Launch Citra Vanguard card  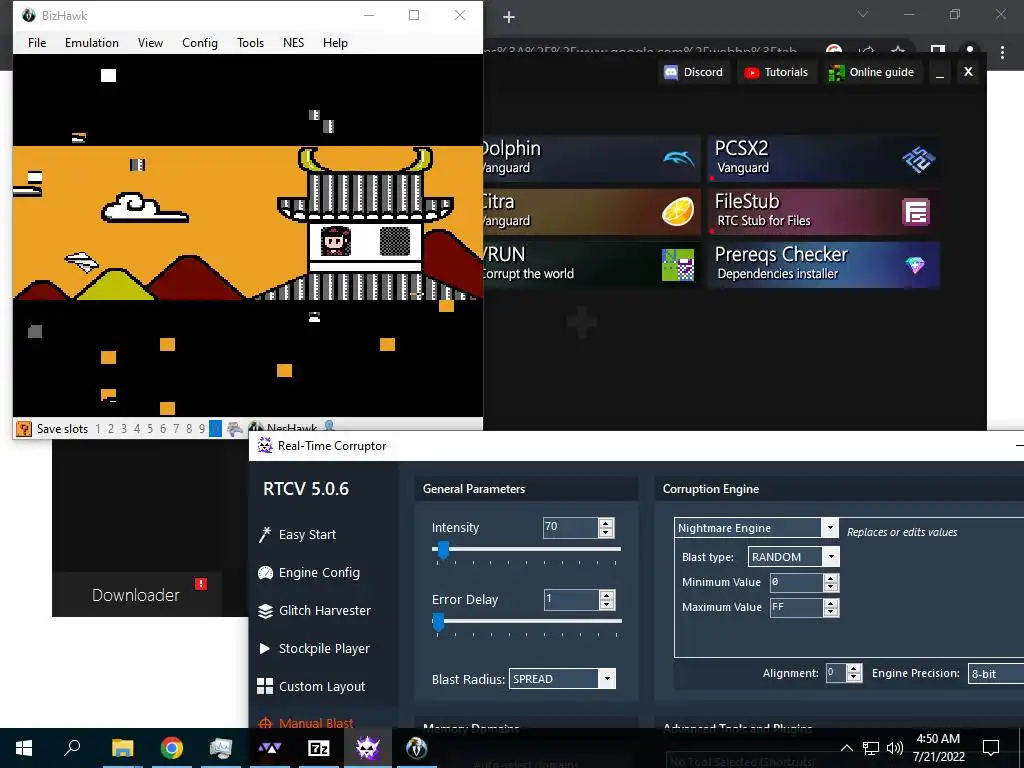tap(590, 212)
